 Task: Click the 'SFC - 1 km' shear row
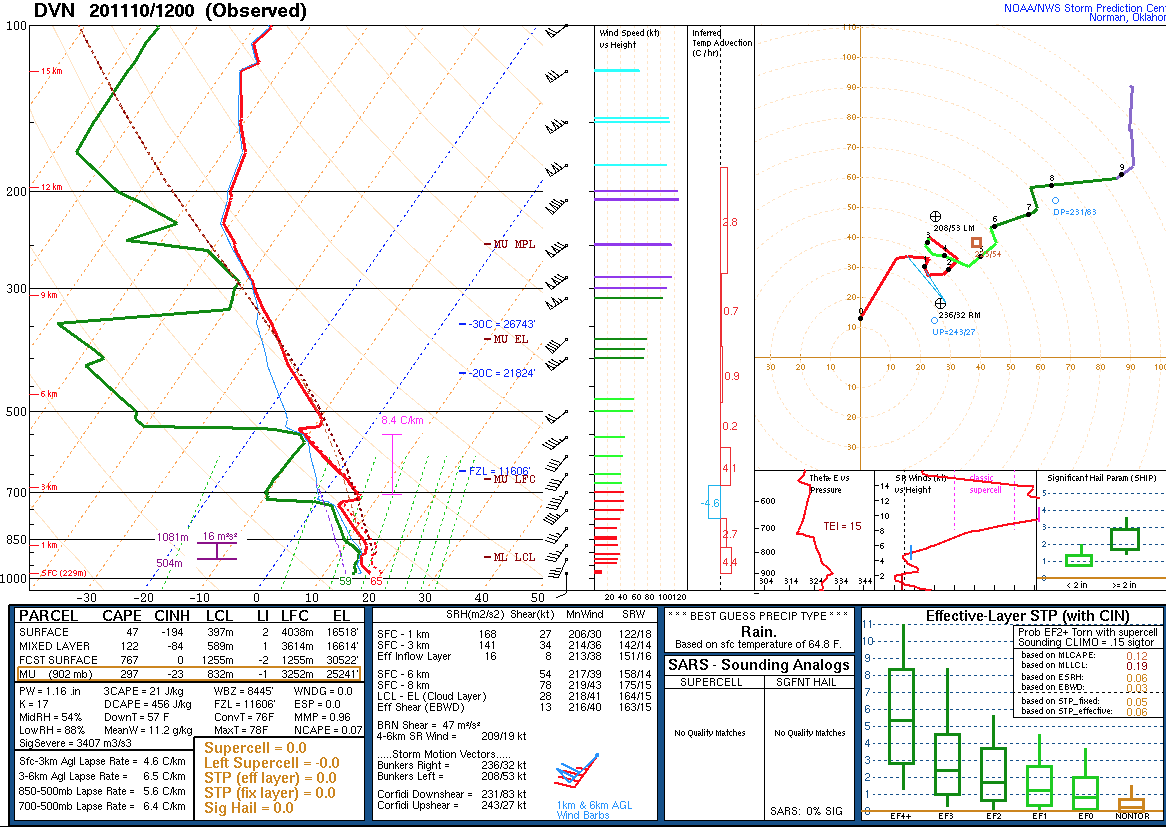pos(514,635)
